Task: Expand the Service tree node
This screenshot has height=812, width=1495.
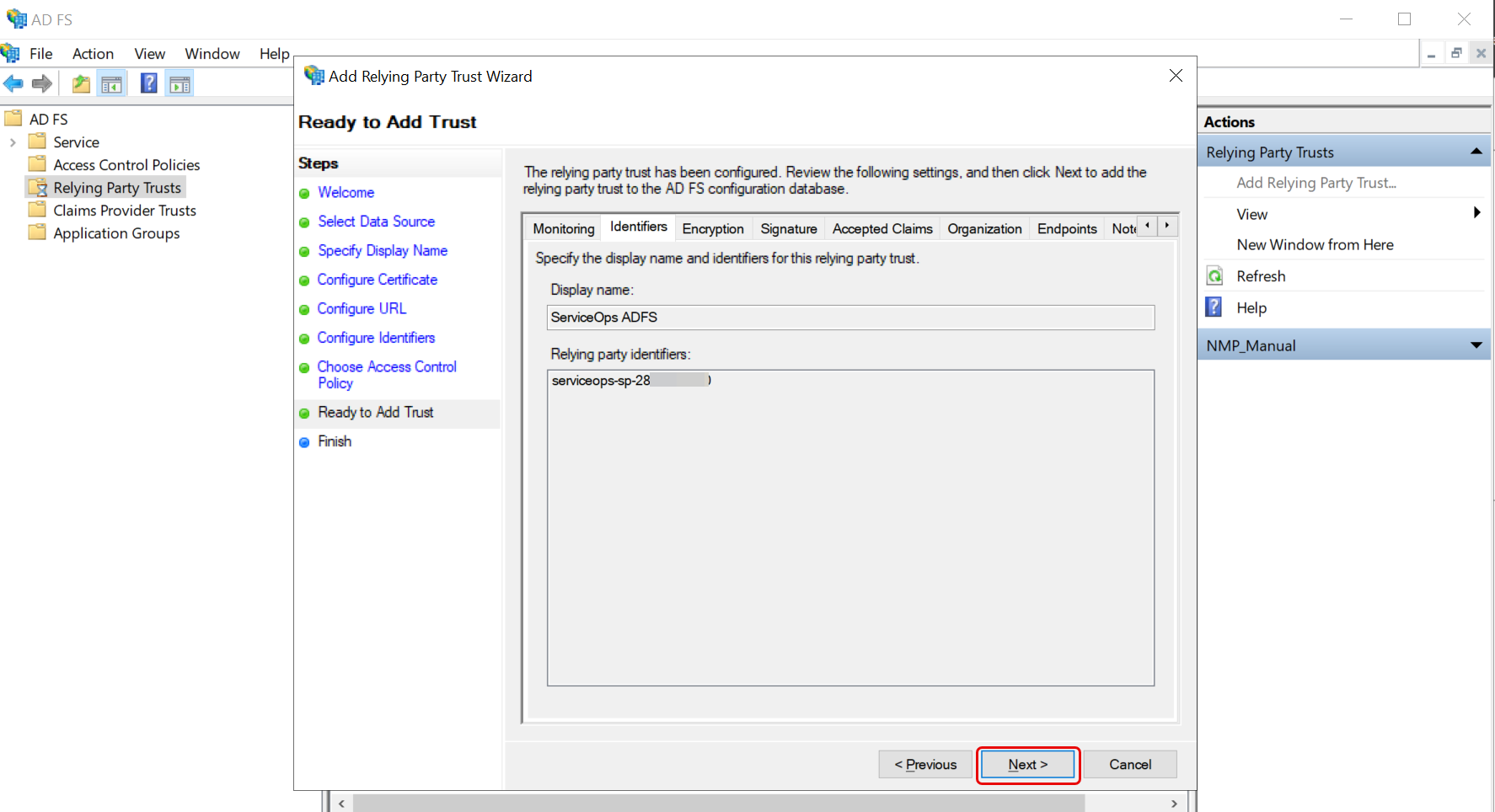Action: (x=13, y=142)
